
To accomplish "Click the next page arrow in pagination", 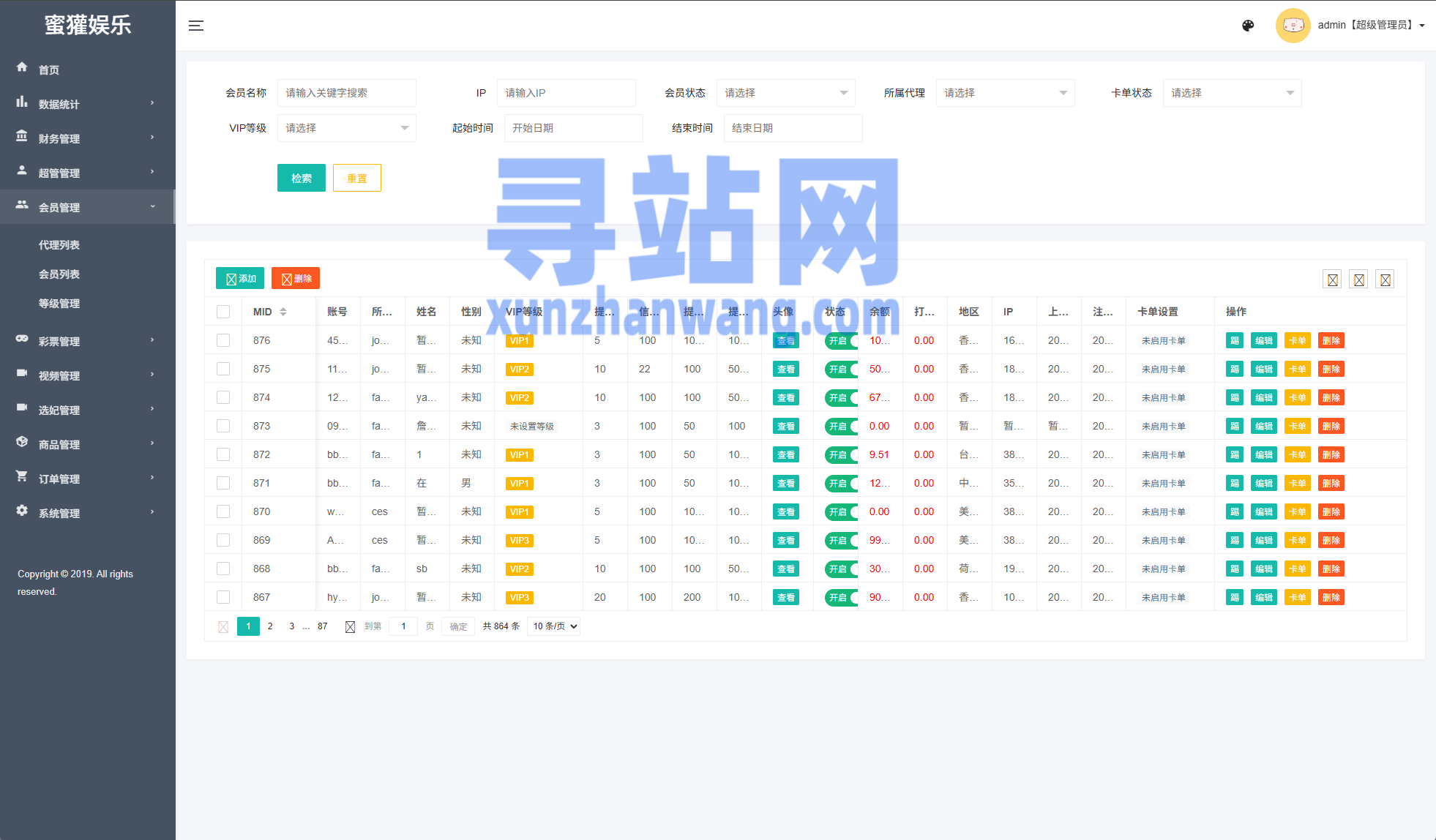I will 350,626.
